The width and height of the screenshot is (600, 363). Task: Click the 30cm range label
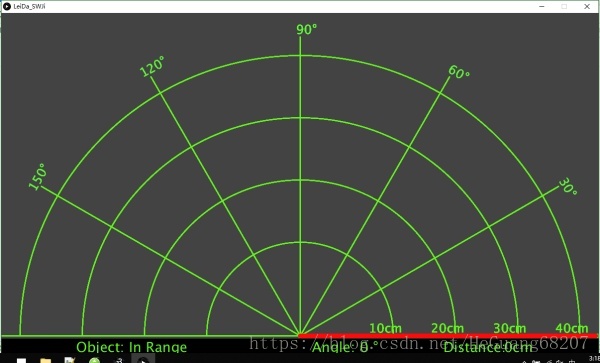[510, 328]
